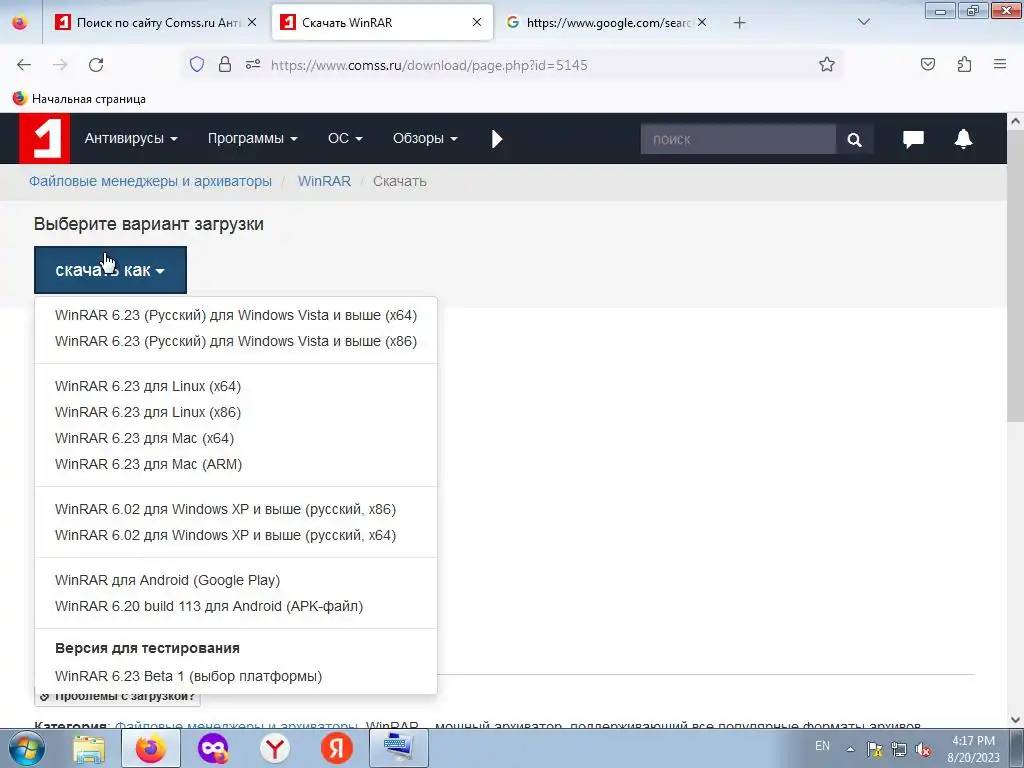This screenshot has width=1024, height=768.
Task: Open a new tab with plus
Action: [739, 23]
